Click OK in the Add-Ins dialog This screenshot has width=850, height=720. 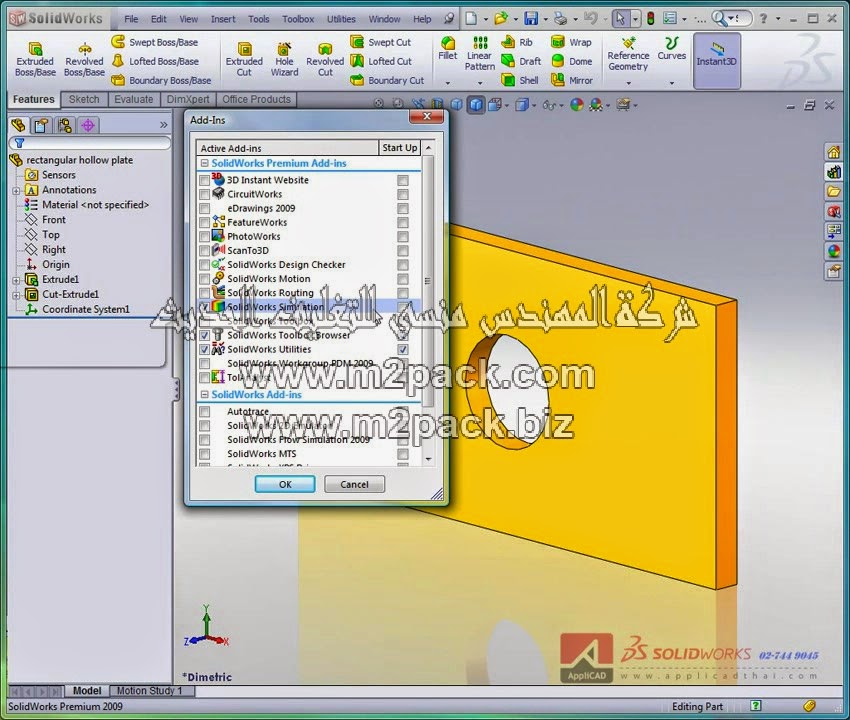[285, 484]
